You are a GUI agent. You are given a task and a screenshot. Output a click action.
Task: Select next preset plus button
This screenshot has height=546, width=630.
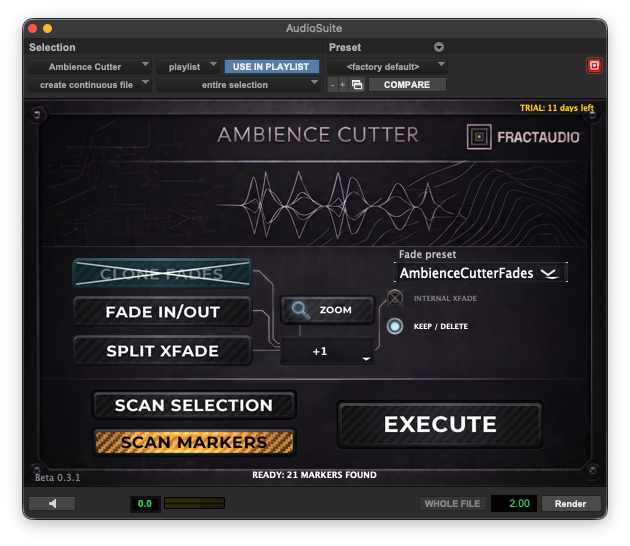point(342,85)
